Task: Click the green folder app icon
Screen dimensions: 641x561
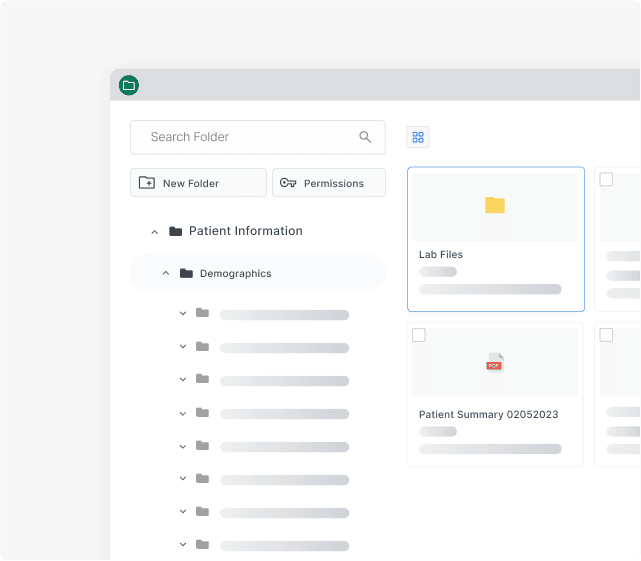Action: coord(128,85)
